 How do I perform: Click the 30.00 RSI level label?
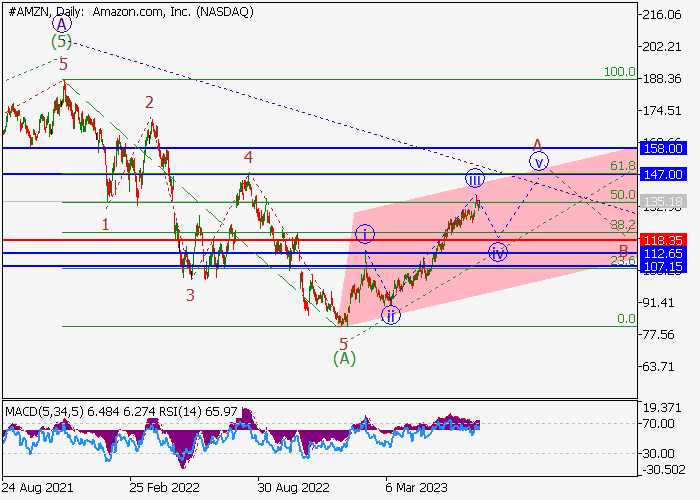658,454
